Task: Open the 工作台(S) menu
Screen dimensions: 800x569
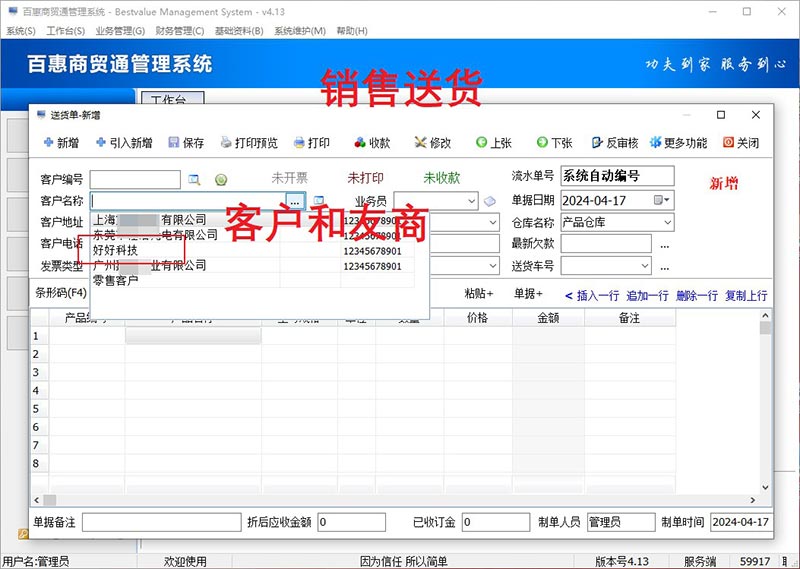Action: pyautogui.click(x=66, y=31)
